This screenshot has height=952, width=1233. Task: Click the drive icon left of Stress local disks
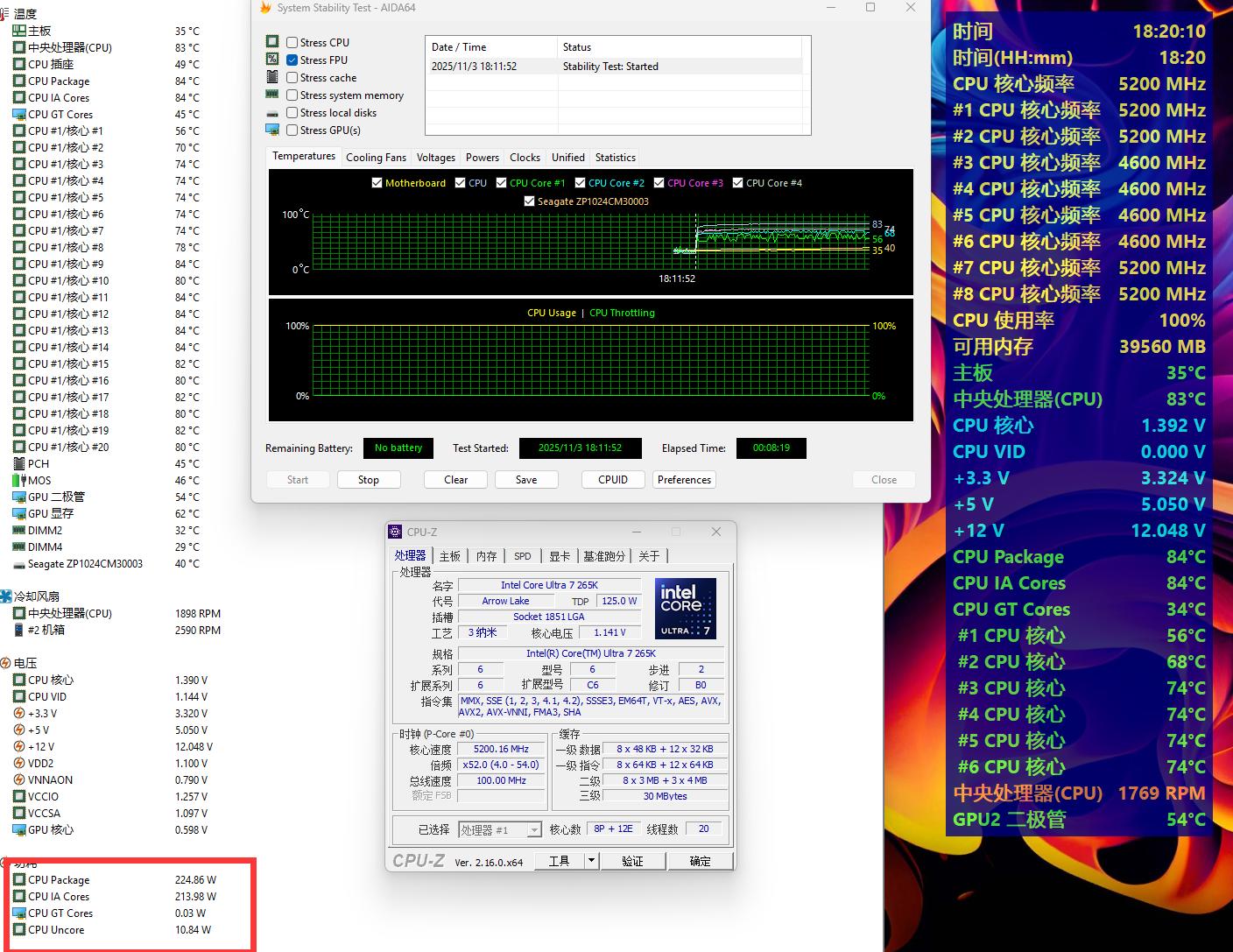pyautogui.click(x=272, y=113)
